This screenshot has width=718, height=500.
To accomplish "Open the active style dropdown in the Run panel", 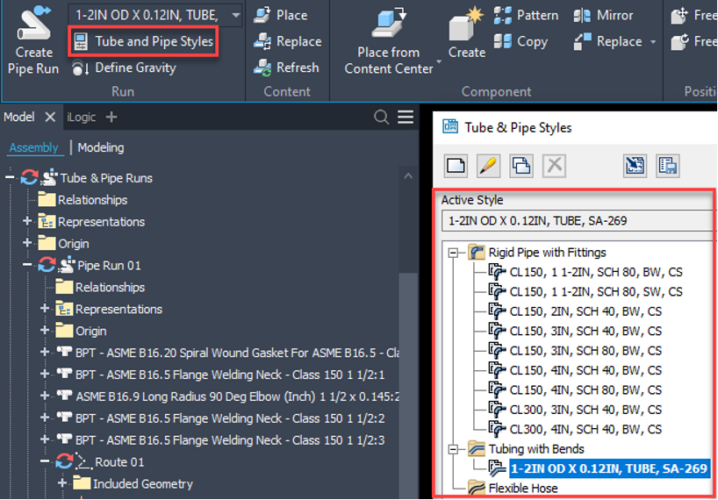I will (x=235, y=15).
